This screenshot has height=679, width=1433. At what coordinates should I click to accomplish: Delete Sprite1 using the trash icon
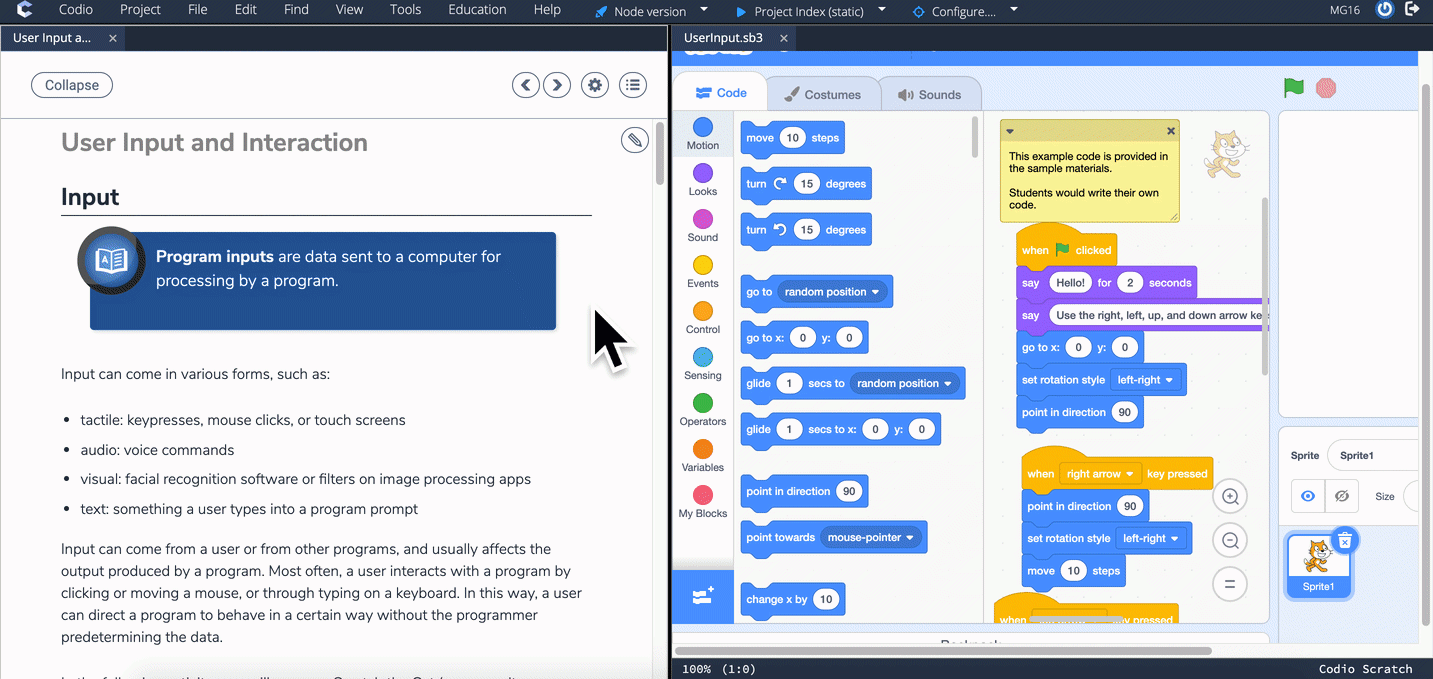(x=1345, y=540)
